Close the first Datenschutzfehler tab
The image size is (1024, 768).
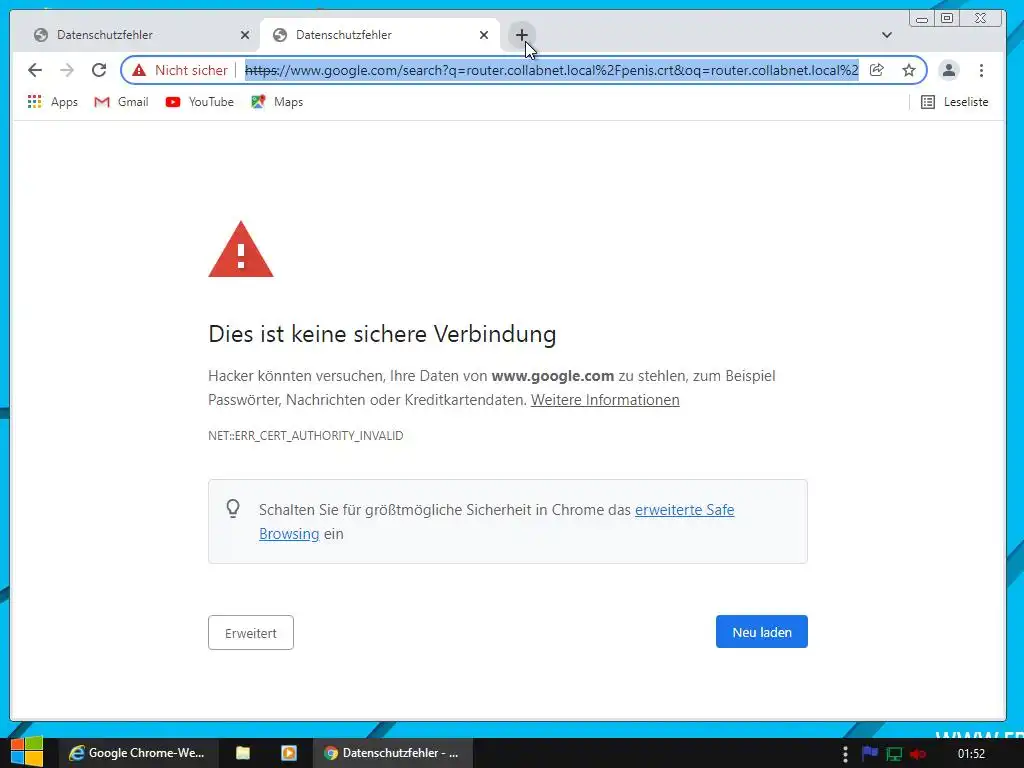pos(245,35)
